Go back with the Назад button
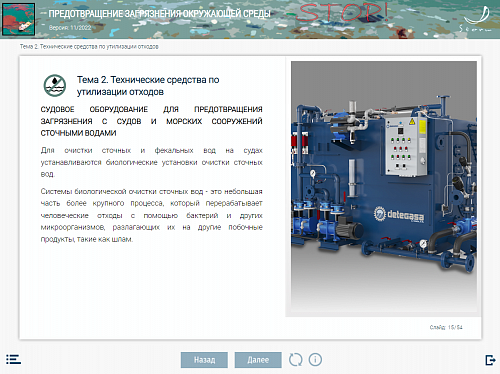 tap(204, 360)
